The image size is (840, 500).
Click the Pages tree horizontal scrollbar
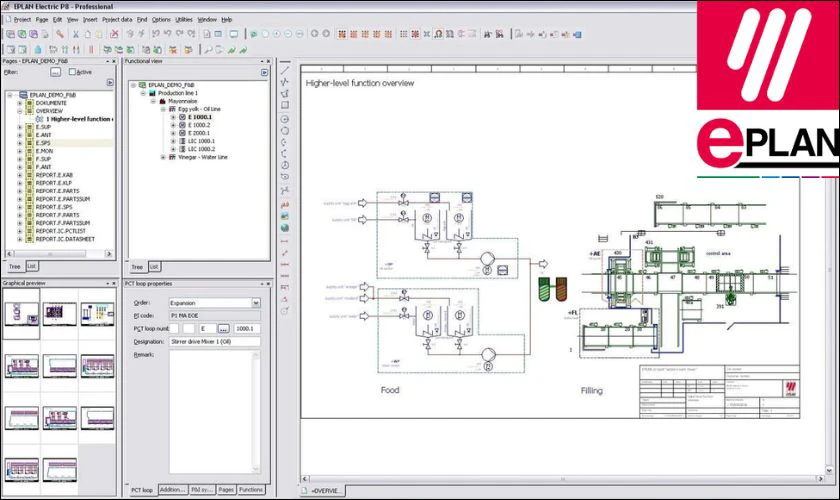point(59,253)
